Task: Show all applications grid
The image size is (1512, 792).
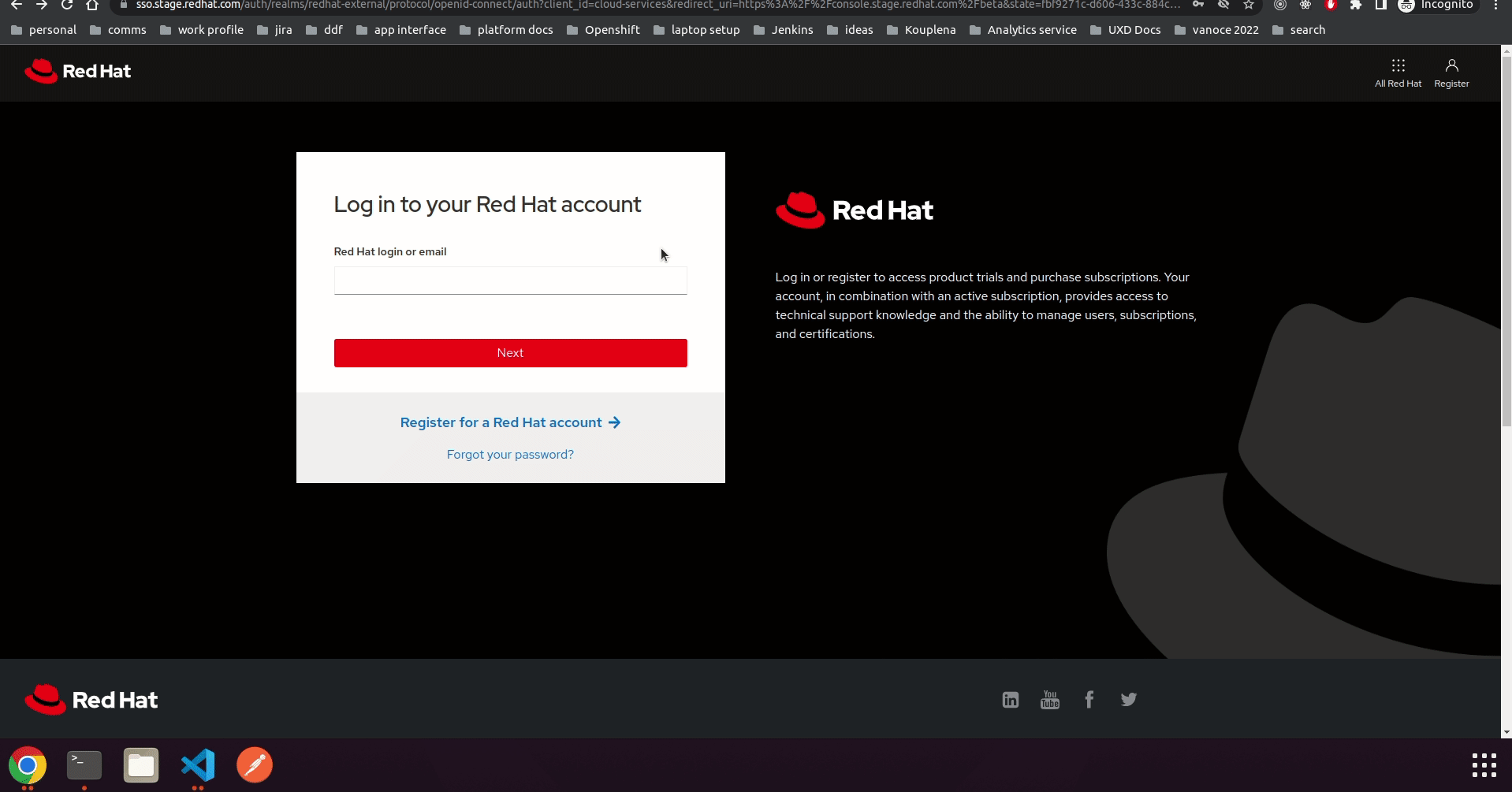Action: [1484, 765]
